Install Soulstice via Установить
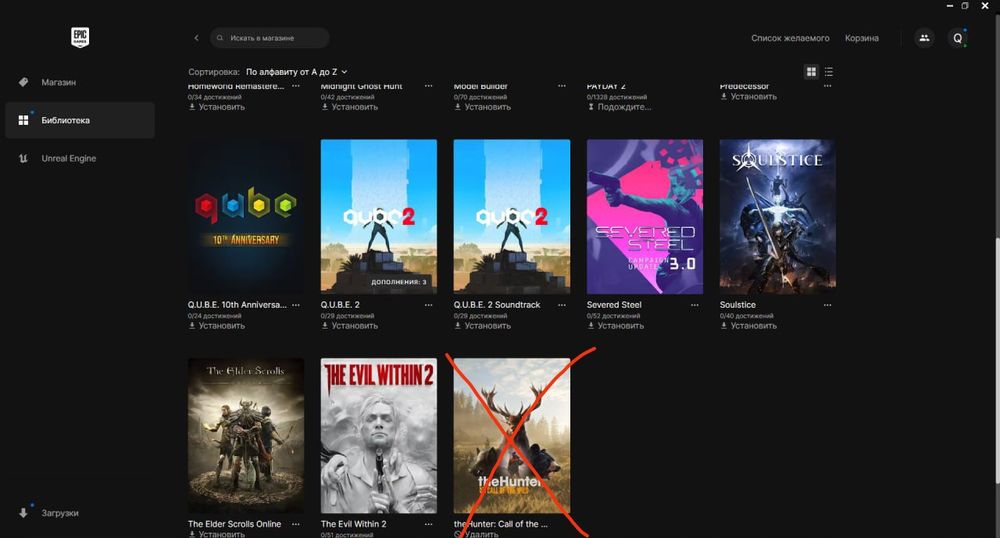 point(749,326)
